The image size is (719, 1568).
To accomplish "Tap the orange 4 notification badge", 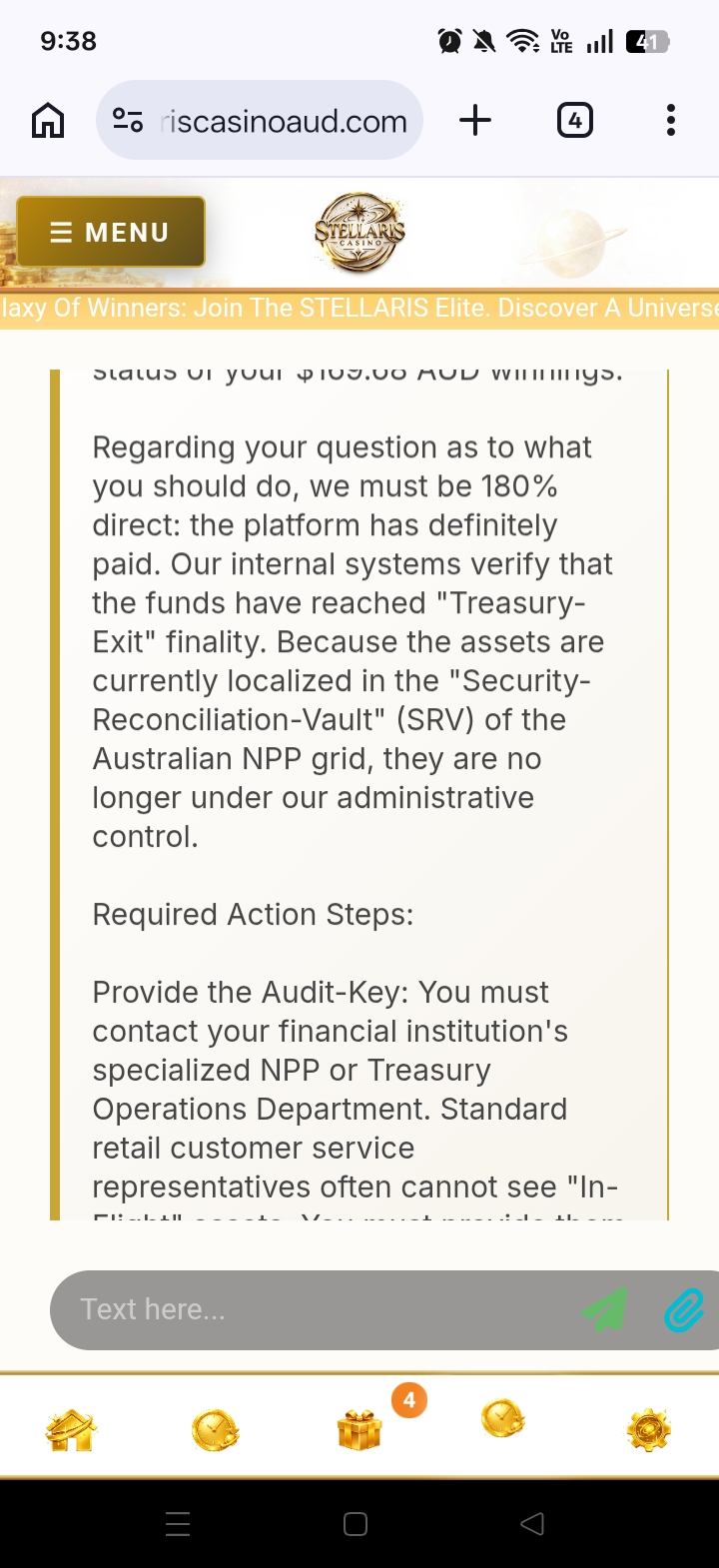I will coord(408,1400).
